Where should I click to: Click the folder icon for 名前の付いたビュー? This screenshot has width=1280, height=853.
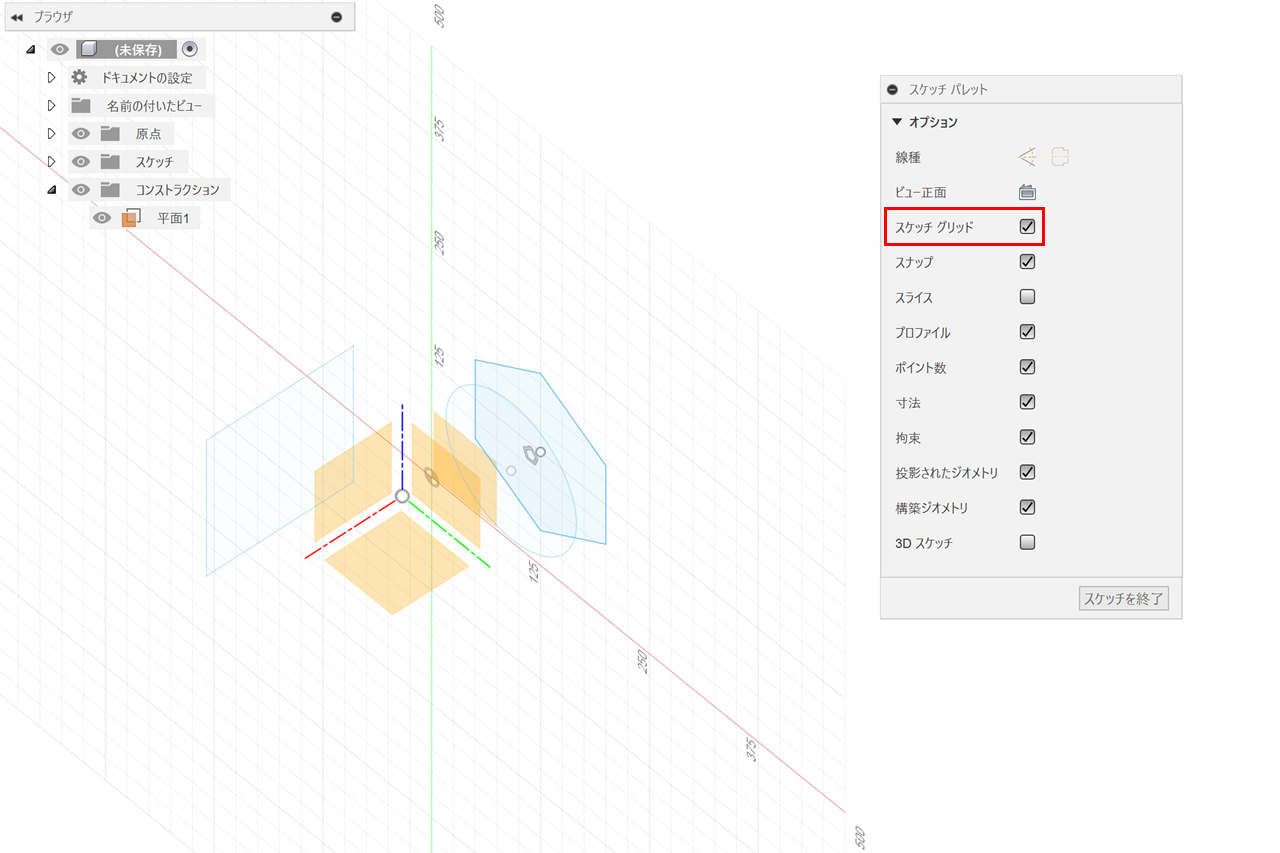coord(80,105)
